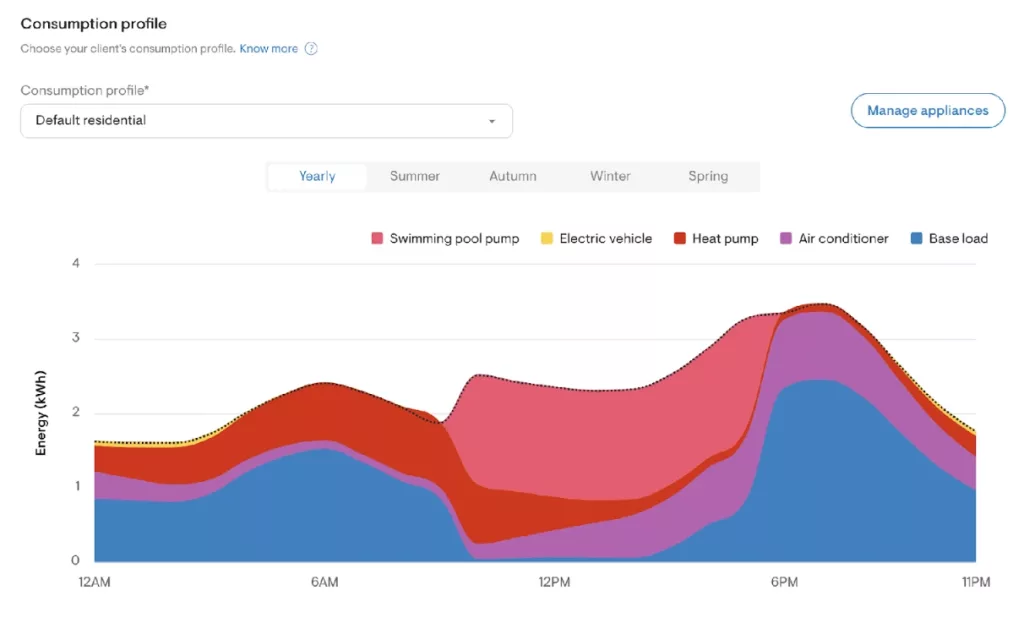Toggle the Base load series label
Viewport: 1024px width, 618px height.
(958, 239)
